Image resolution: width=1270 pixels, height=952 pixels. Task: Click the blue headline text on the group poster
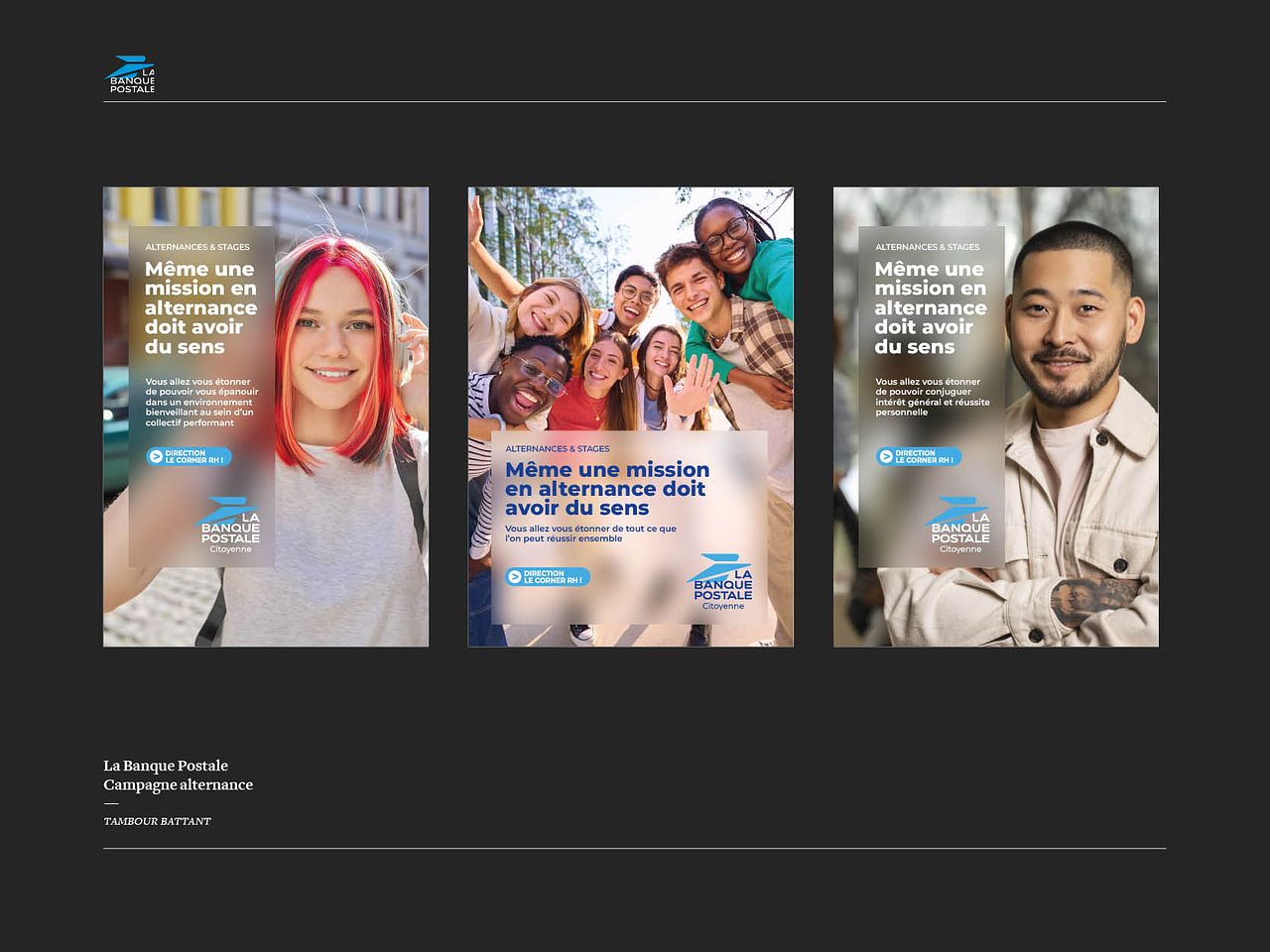[606, 489]
